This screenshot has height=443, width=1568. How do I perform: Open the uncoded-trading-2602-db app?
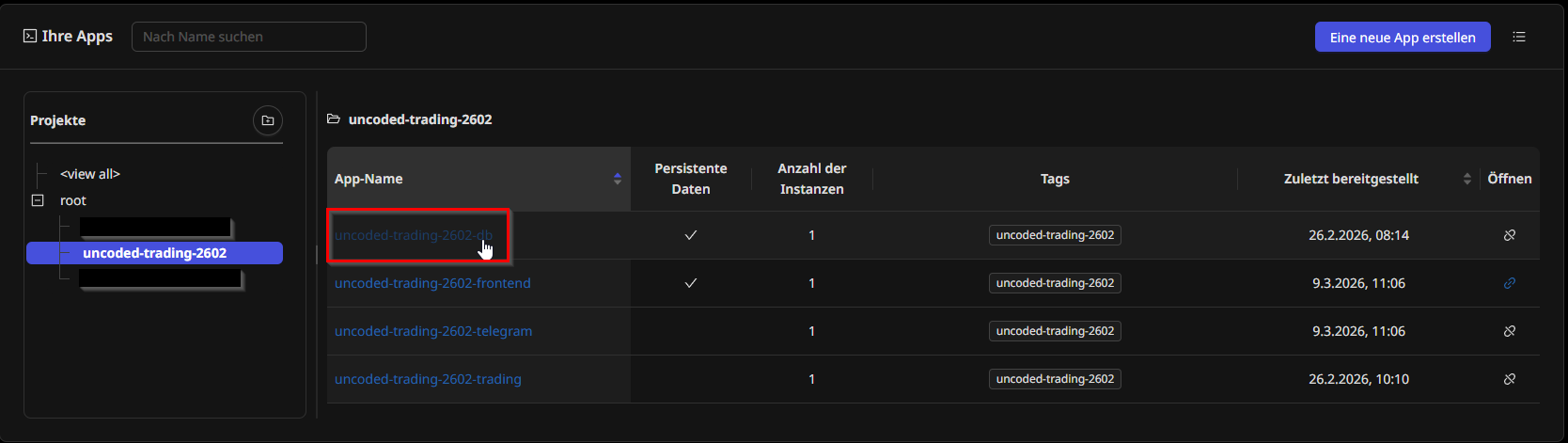[x=413, y=235]
